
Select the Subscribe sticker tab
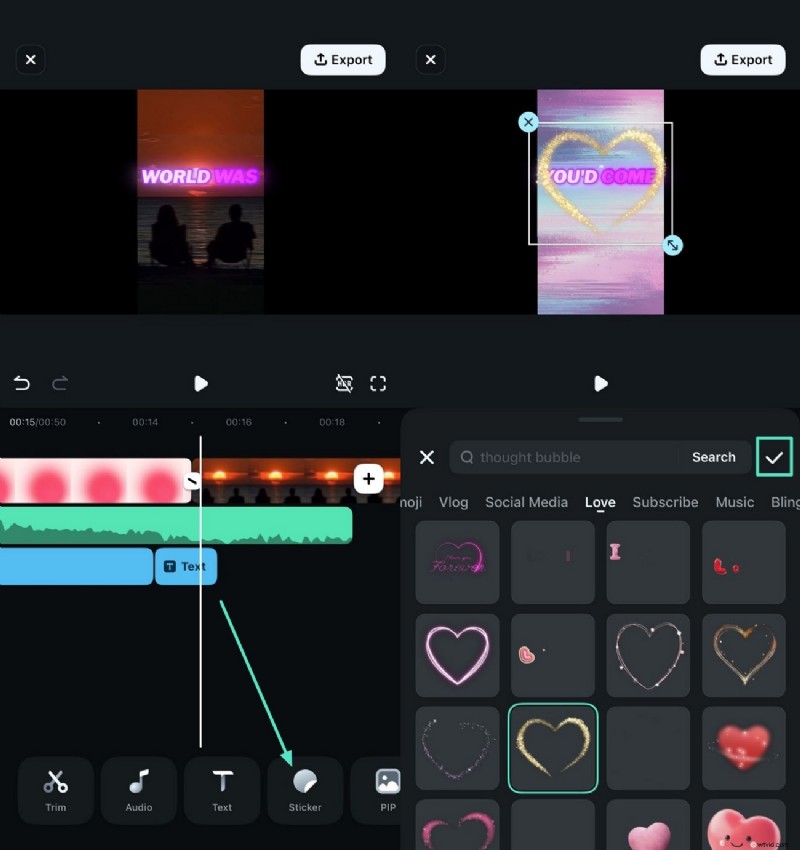pos(665,502)
